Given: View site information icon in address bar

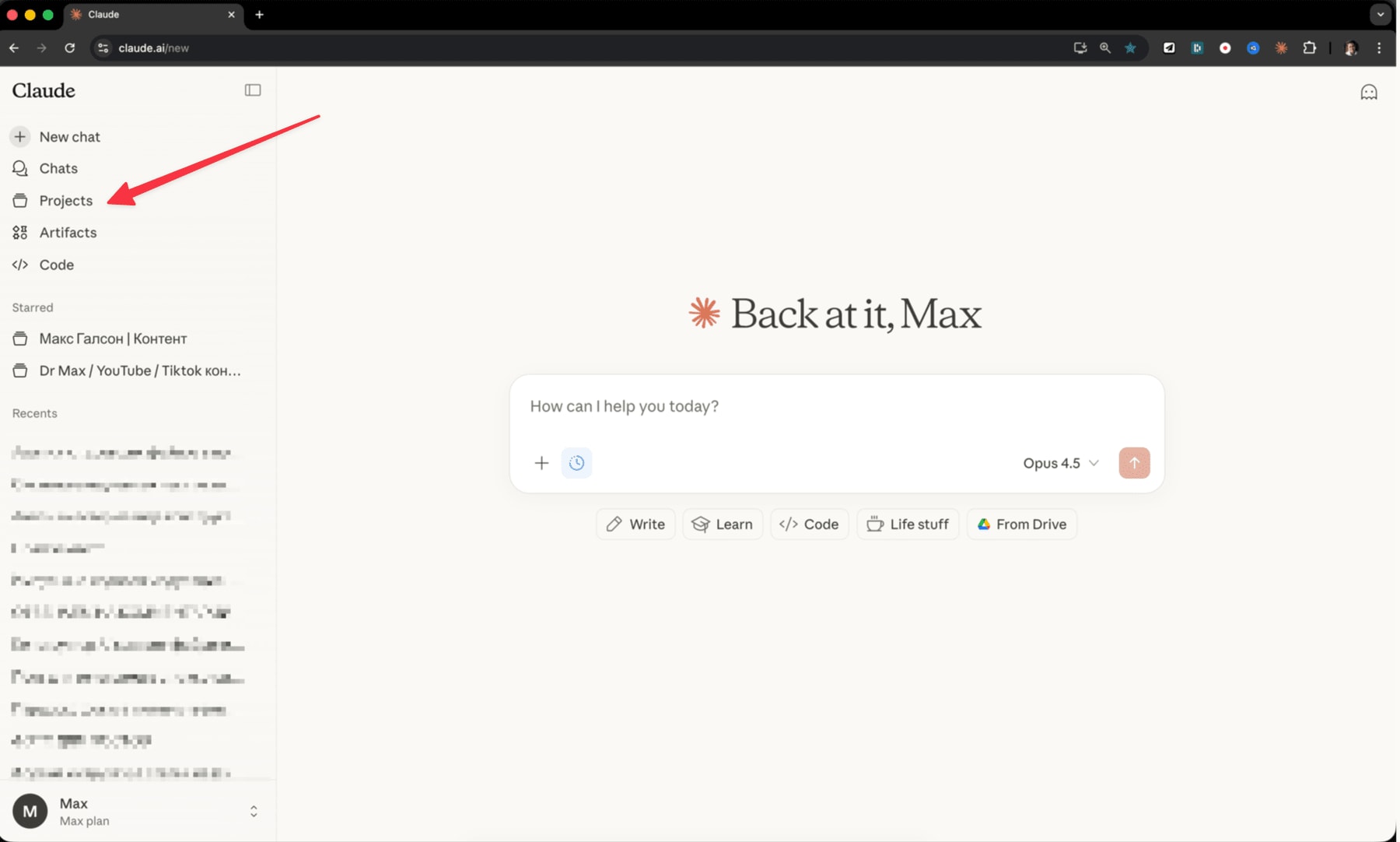Looking at the screenshot, I should pos(103,48).
